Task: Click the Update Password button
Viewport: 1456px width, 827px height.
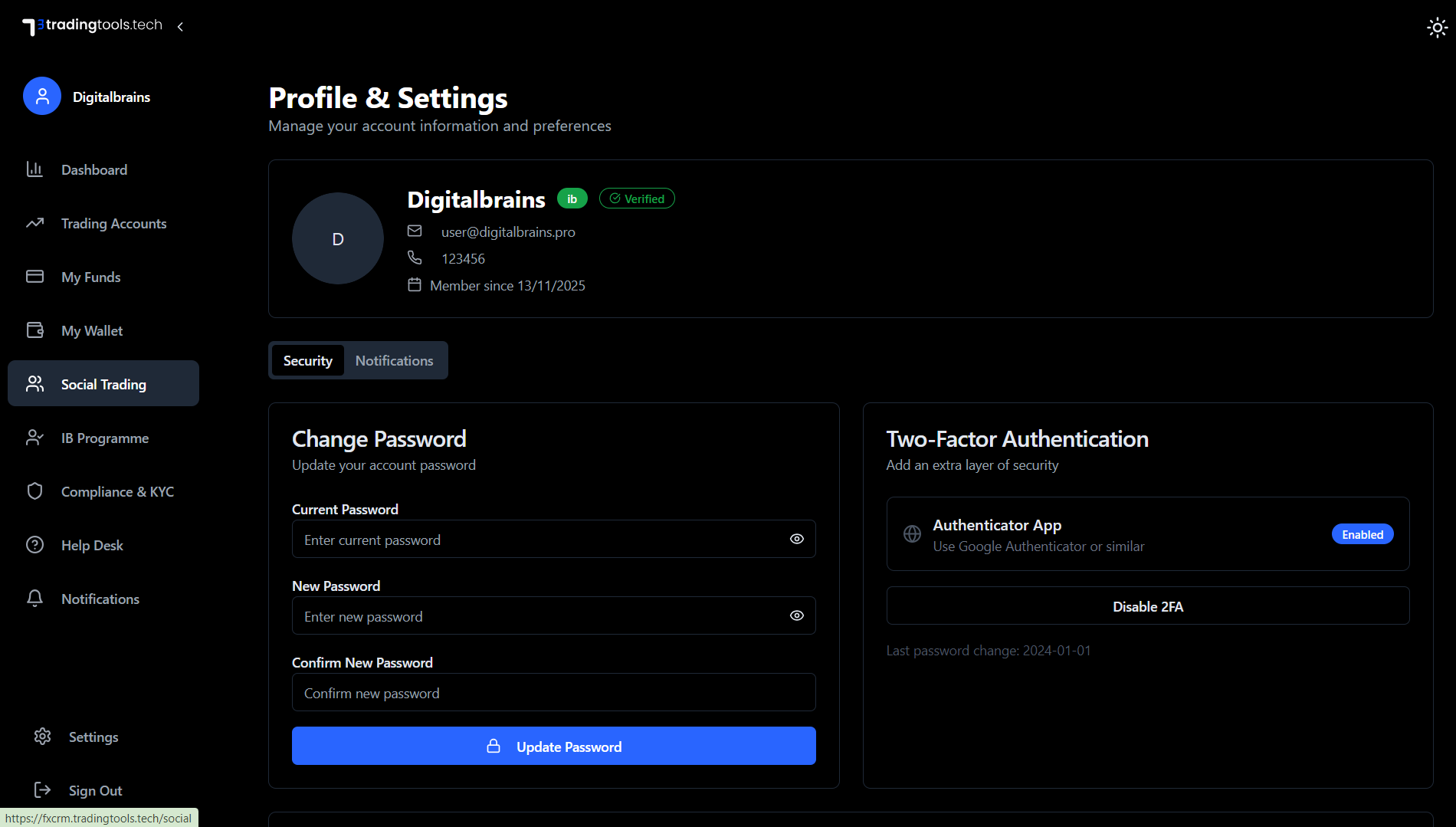Action: pos(553,746)
